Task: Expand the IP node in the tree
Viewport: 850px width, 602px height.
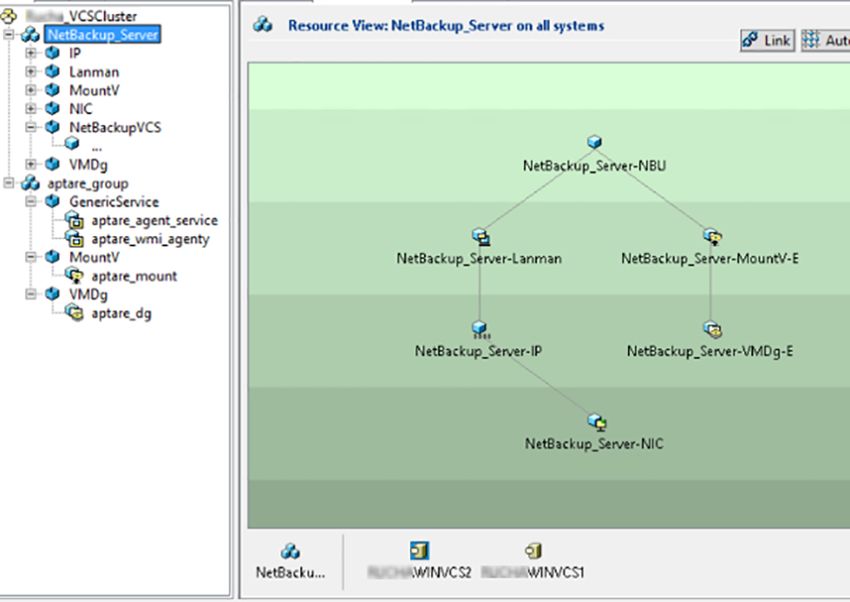Action: point(31,53)
